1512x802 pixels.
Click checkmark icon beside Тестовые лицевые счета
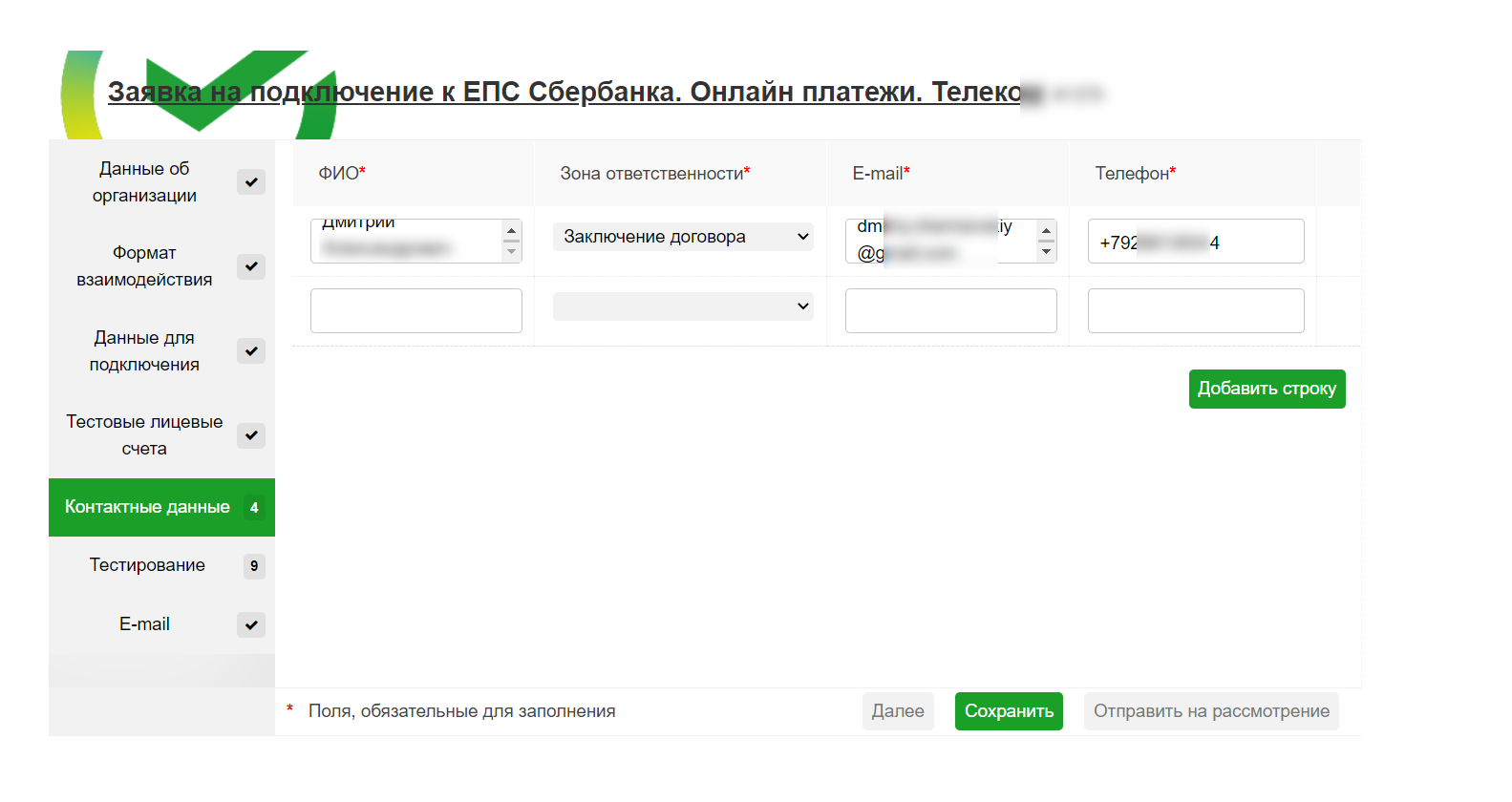[250, 435]
